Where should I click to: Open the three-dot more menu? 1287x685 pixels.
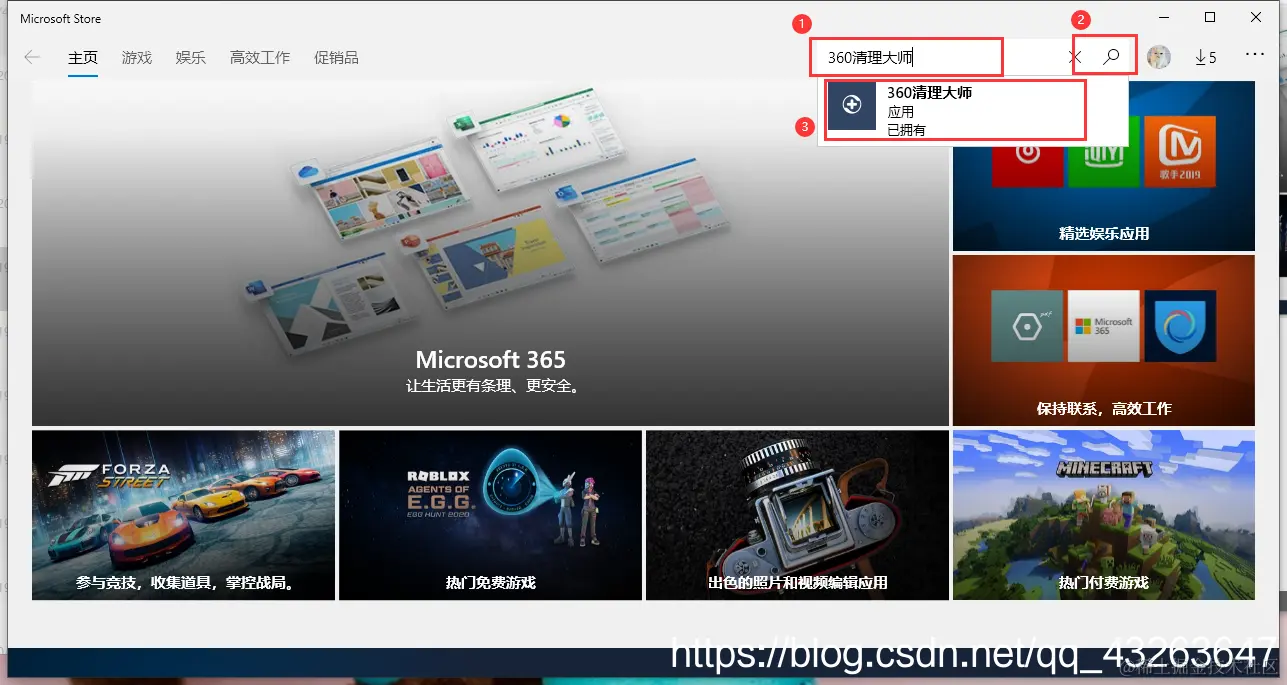click(1255, 55)
